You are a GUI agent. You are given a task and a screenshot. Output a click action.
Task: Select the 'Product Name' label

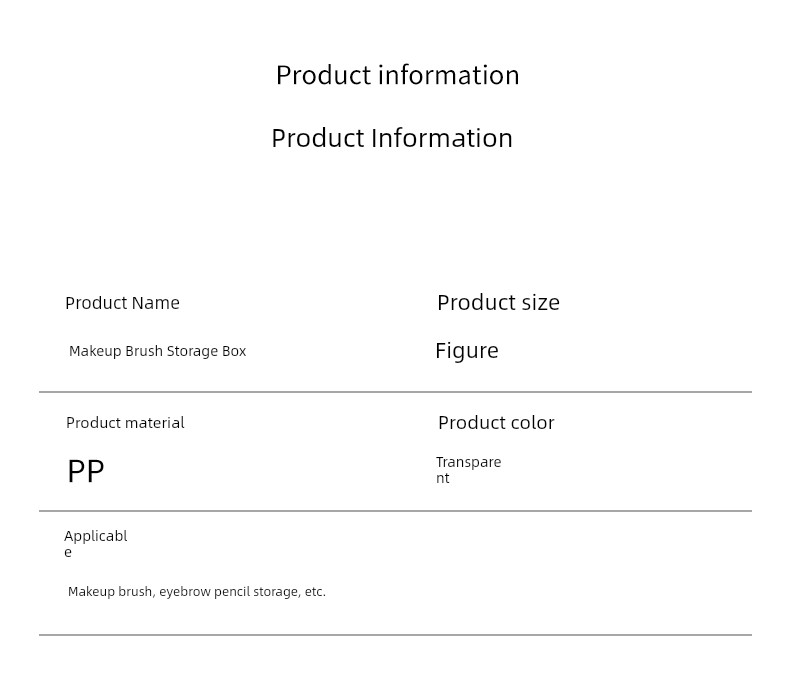pos(122,303)
